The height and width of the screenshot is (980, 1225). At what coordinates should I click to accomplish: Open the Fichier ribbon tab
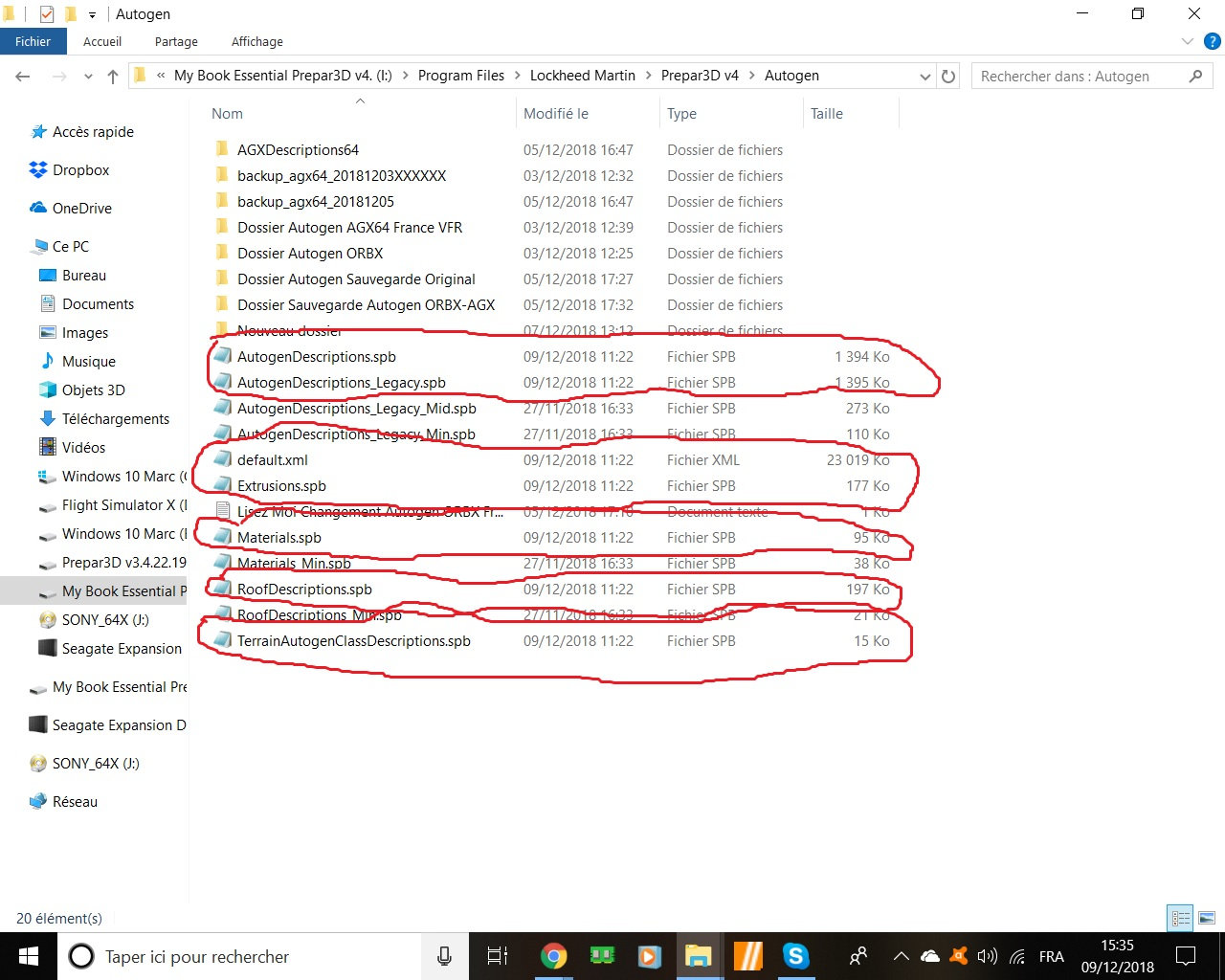pos(33,41)
